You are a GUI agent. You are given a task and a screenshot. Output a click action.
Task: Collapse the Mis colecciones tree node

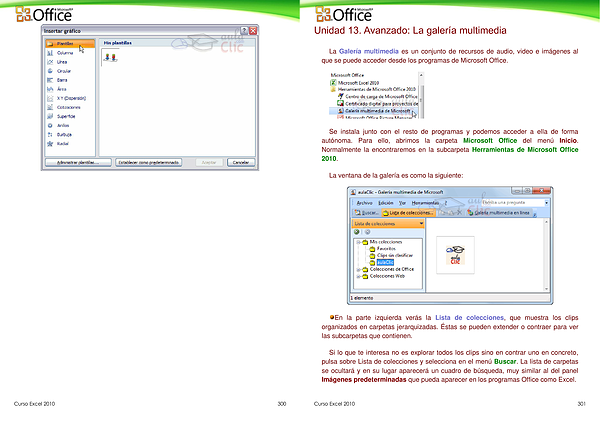tap(359, 242)
